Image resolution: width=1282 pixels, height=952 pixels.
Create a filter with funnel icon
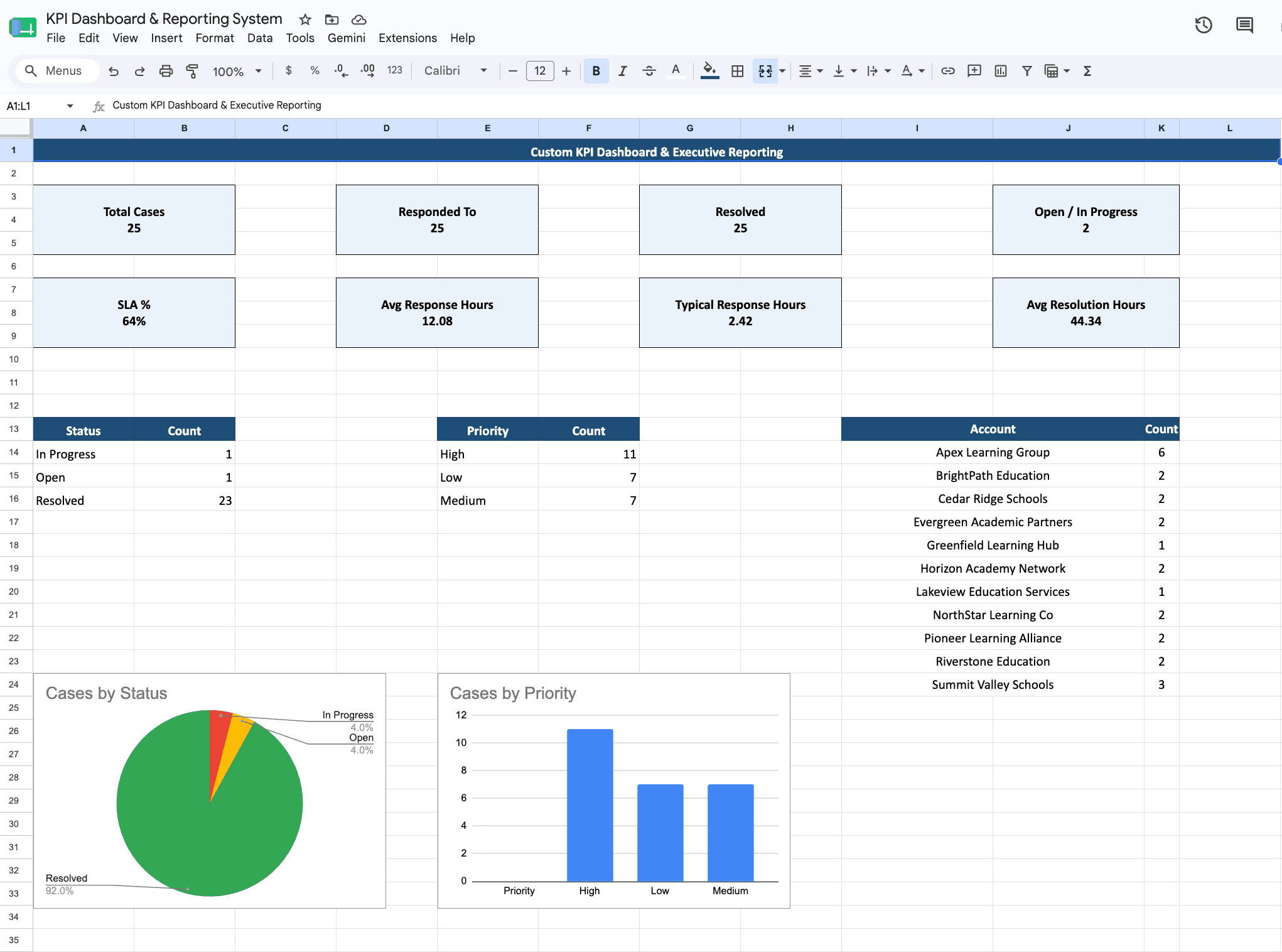(1027, 71)
